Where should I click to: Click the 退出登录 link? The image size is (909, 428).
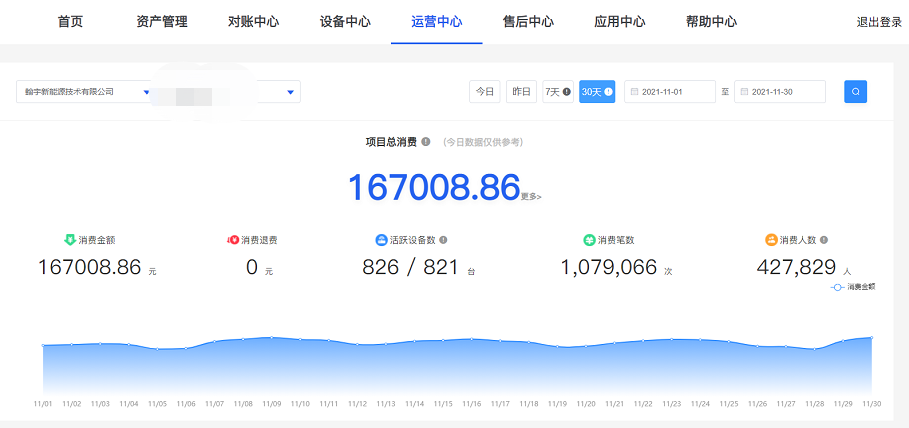point(878,22)
